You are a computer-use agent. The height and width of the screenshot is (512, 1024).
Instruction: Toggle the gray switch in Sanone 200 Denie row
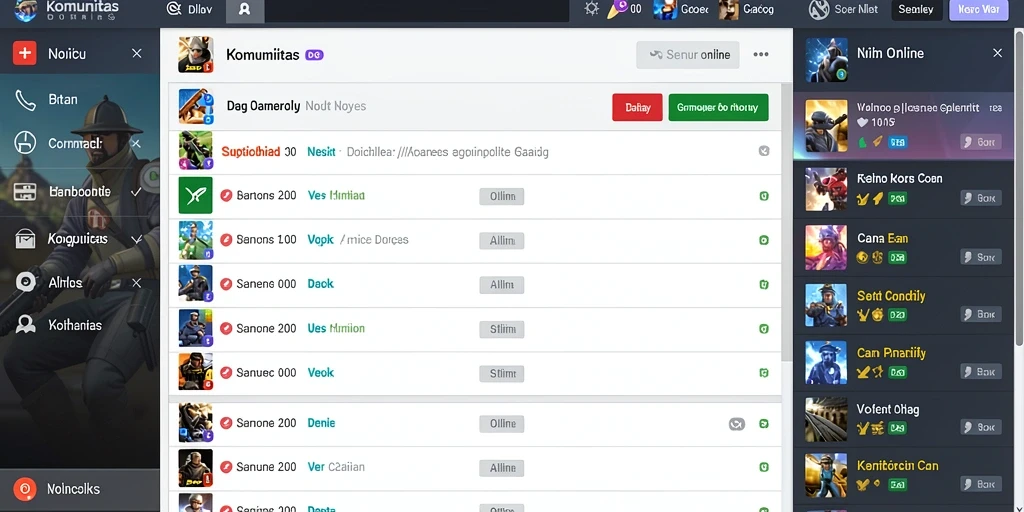click(737, 424)
